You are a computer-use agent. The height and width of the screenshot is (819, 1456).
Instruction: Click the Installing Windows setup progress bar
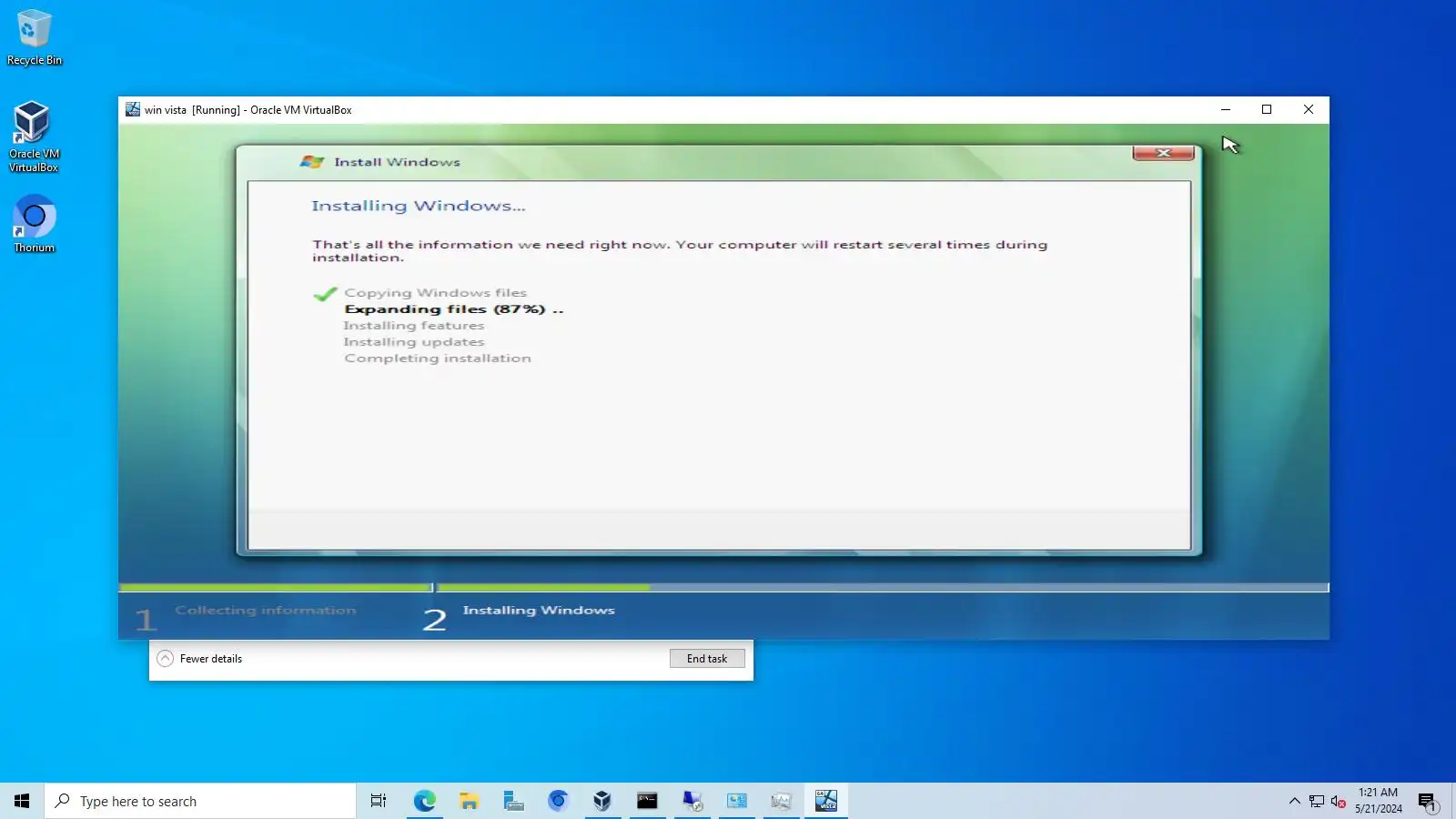pos(883,588)
